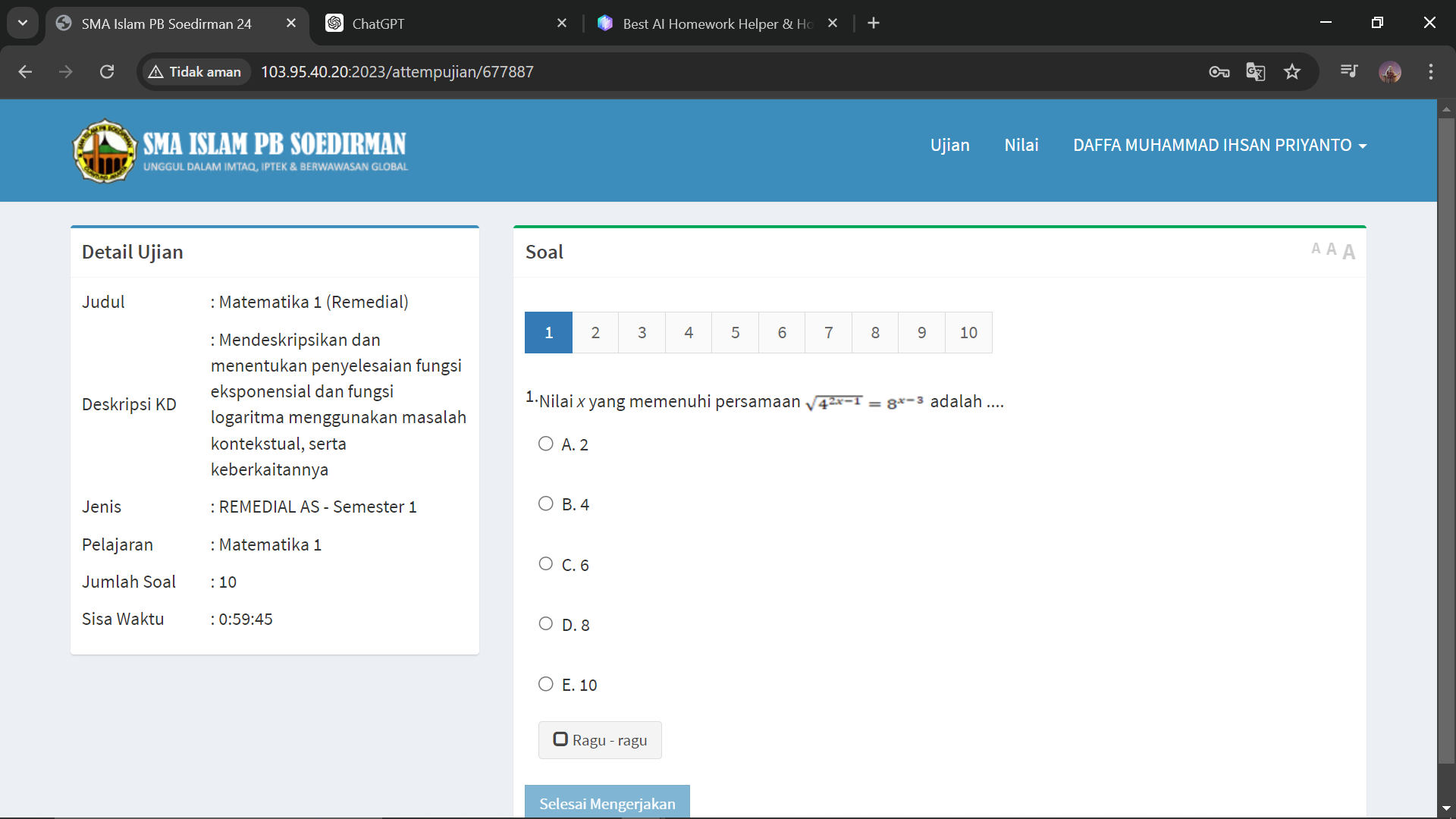Go to question number 10
This screenshot has width=1456, height=819.
968,332
